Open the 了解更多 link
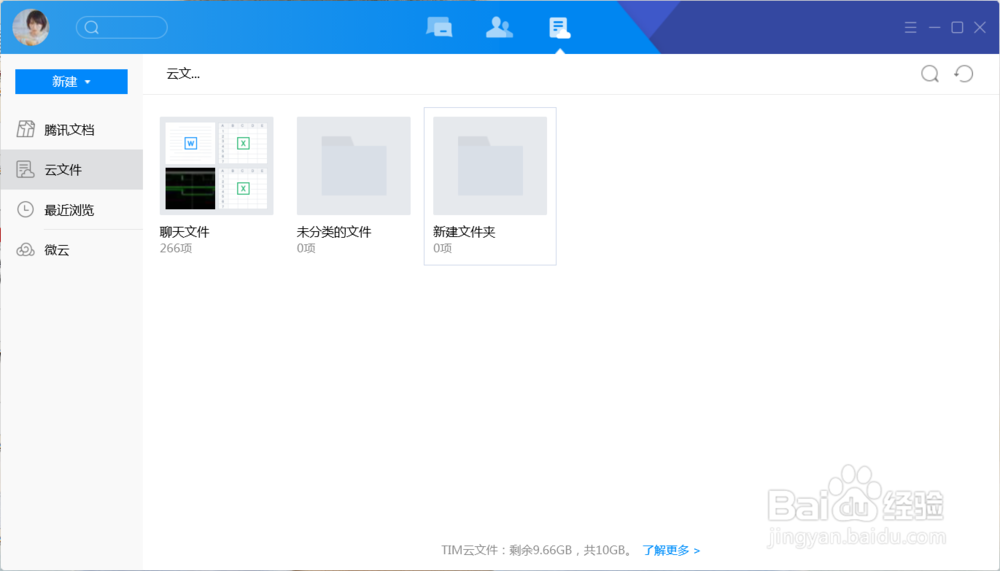The width and height of the screenshot is (1000, 571). click(x=671, y=550)
